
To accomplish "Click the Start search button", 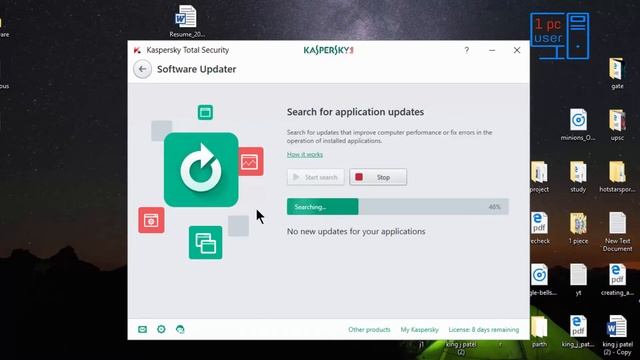I will [x=316, y=177].
